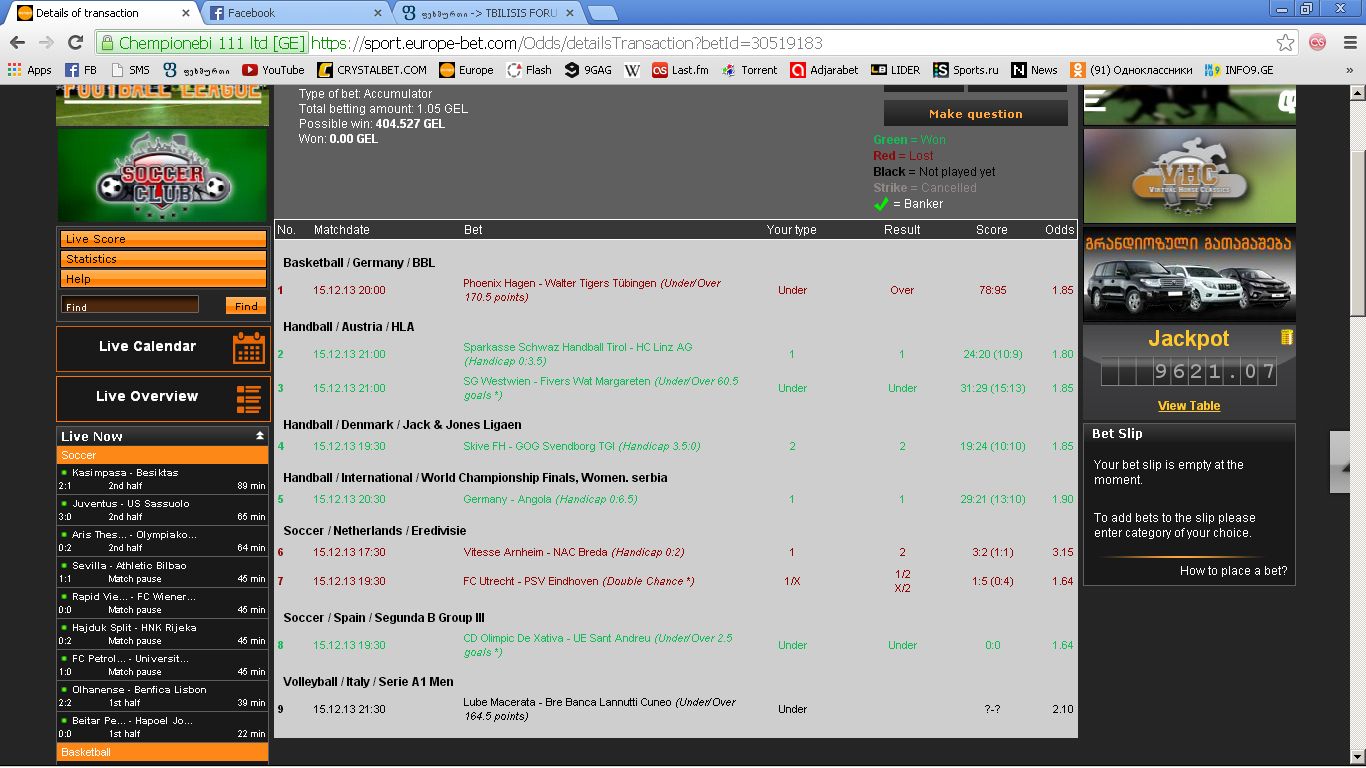Select the Soccer category header under Live Now
Screen dimensions: 1366x768
point(163,455)
